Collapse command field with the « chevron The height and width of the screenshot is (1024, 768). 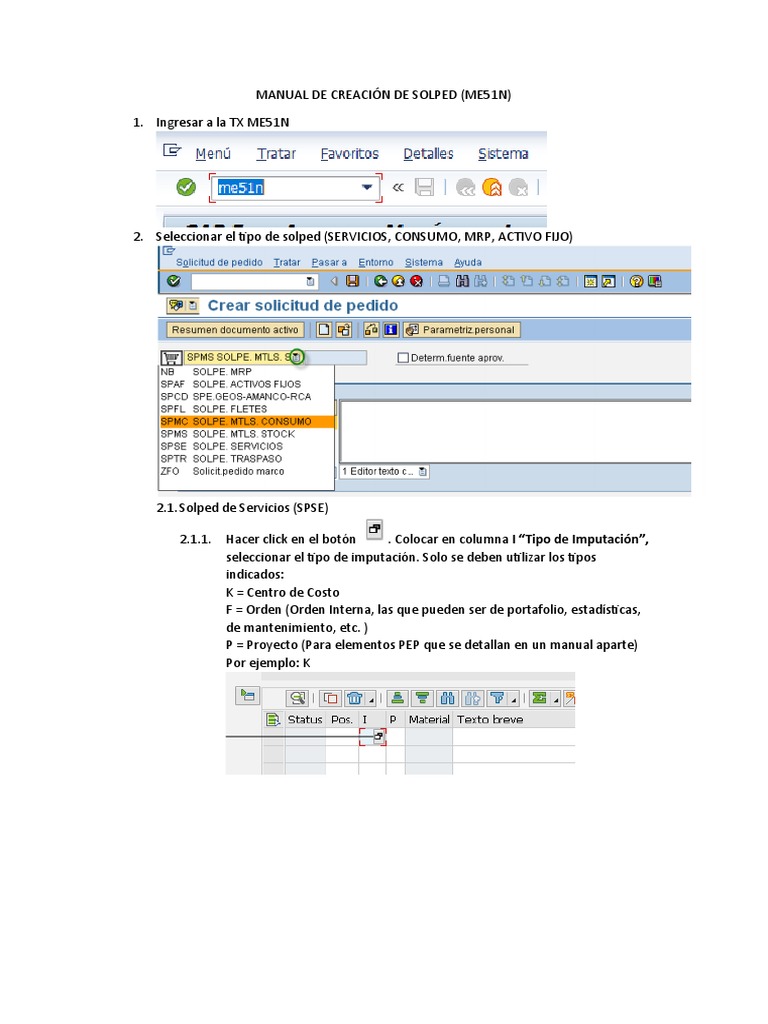[398, 187]
